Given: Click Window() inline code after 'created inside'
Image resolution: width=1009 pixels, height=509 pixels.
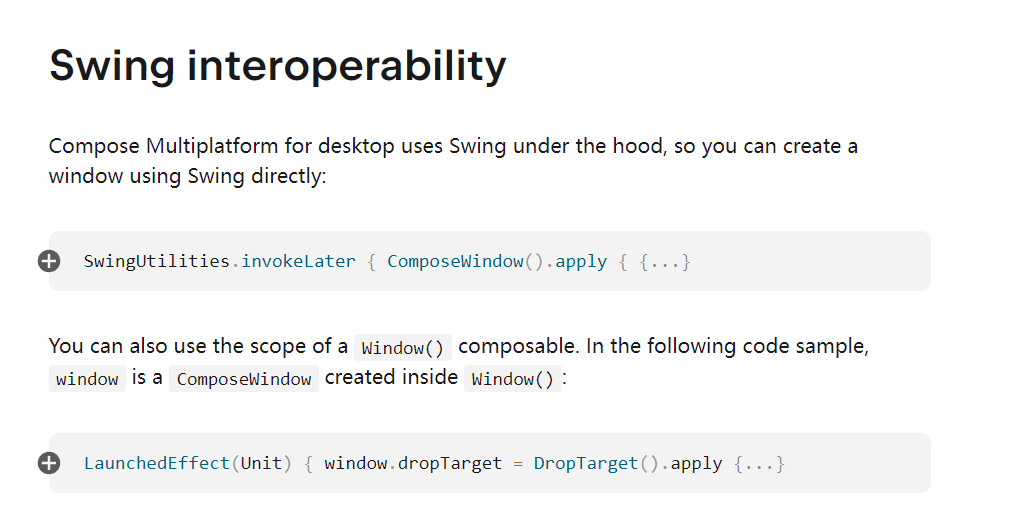Looking at the screenshot, I should (x=513, y=378).
